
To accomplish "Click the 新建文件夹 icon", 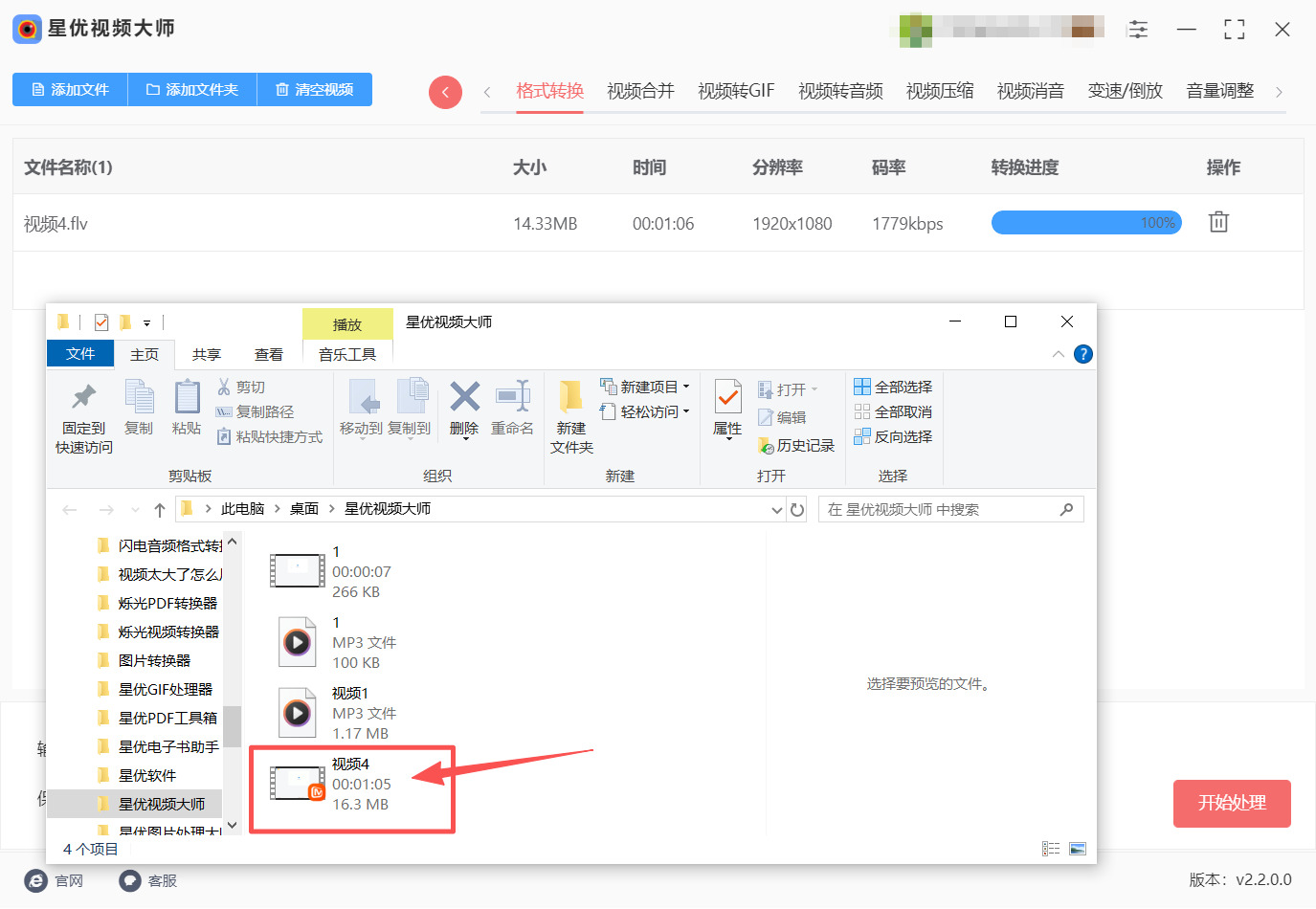I will coord(571,396).
